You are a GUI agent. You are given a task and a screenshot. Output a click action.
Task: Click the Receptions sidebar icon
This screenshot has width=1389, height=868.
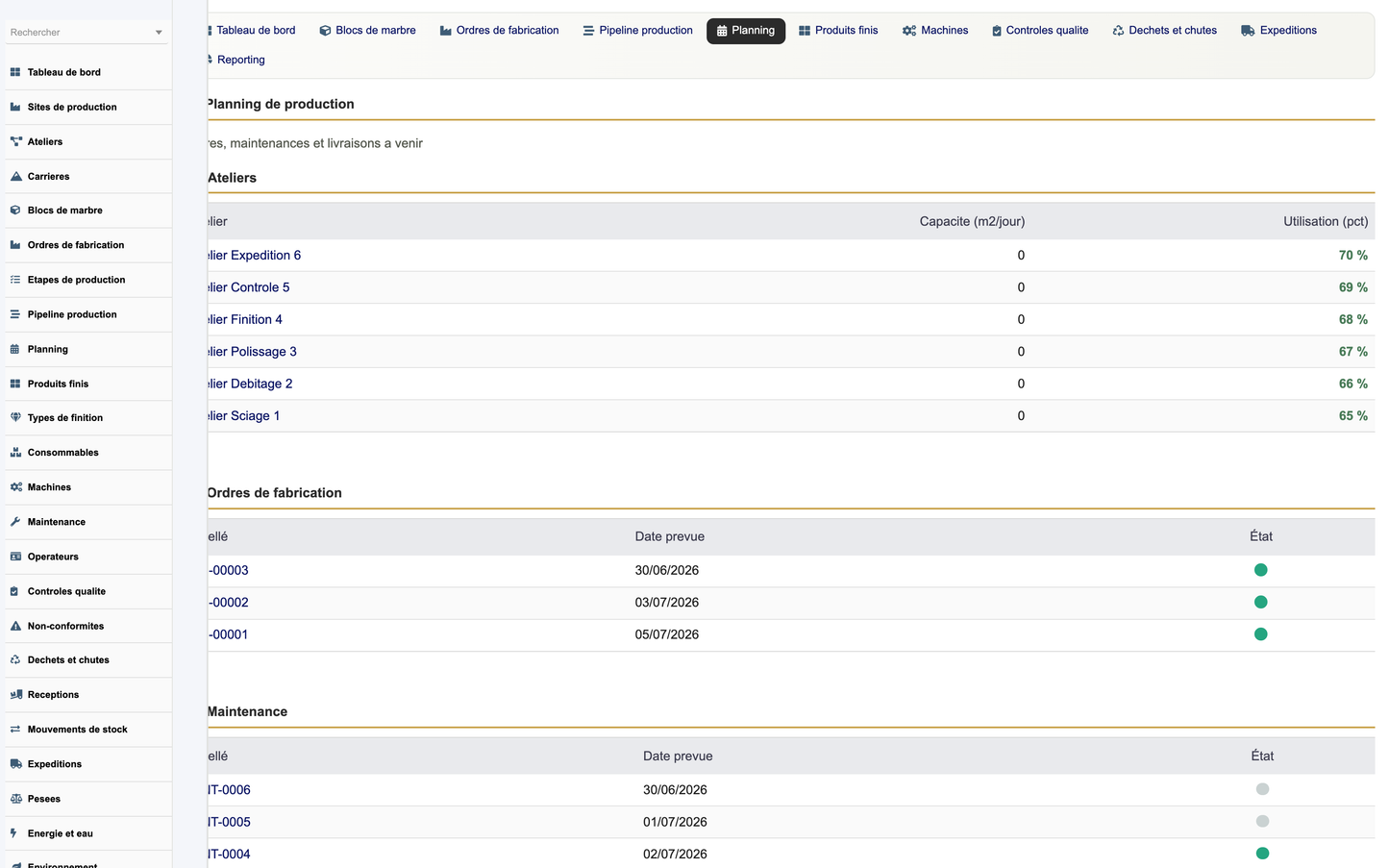point(15,694)
